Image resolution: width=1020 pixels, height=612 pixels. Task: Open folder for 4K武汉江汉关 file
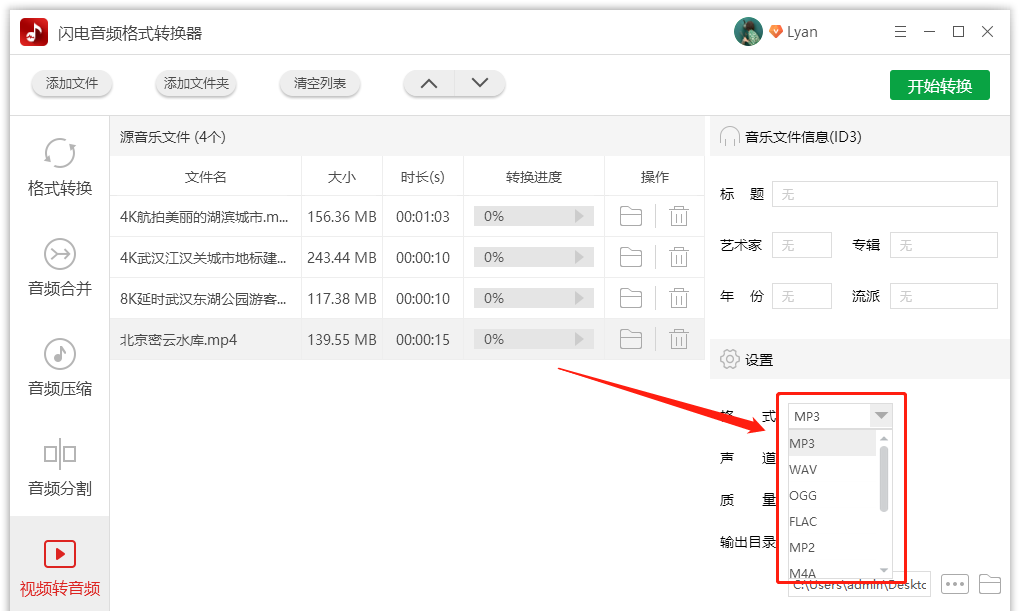630,258
